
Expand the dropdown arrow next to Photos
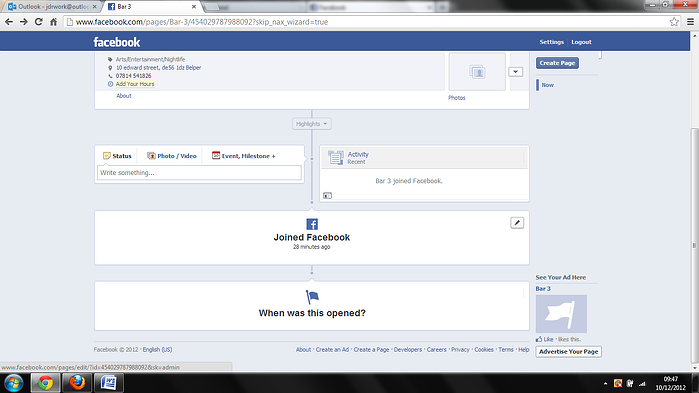point(516,72)
